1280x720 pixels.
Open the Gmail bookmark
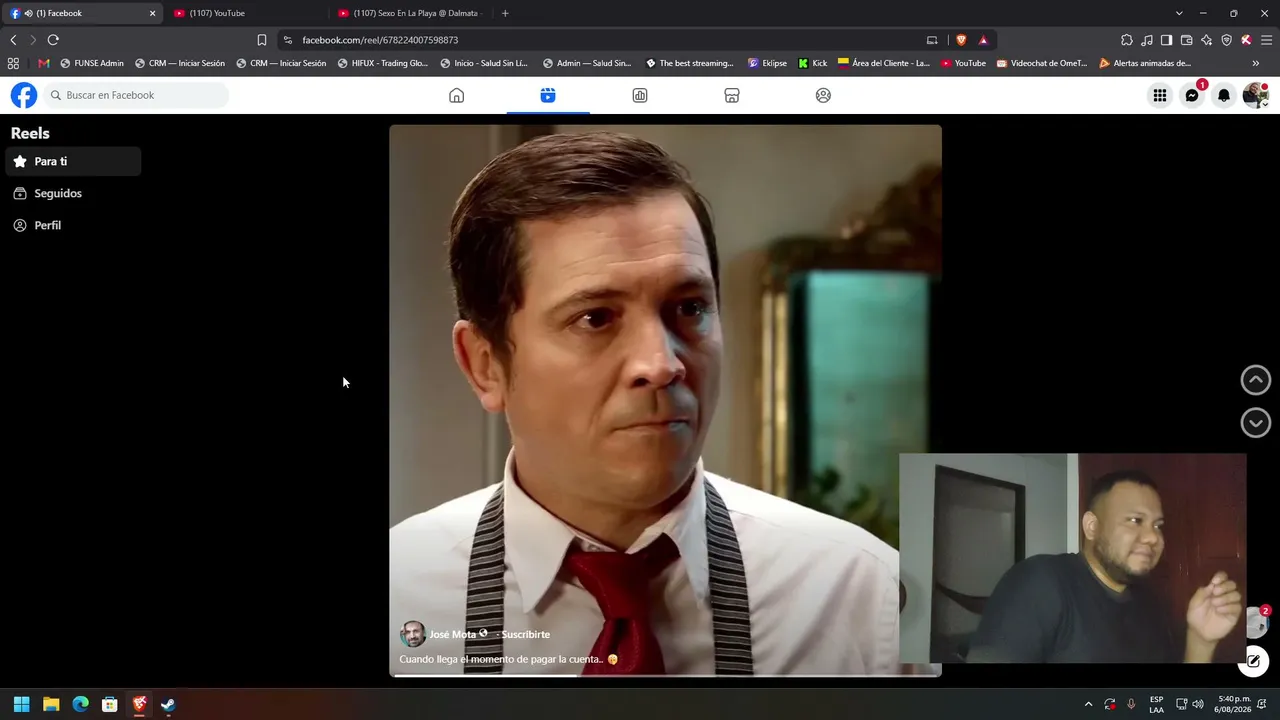point(43,63)
